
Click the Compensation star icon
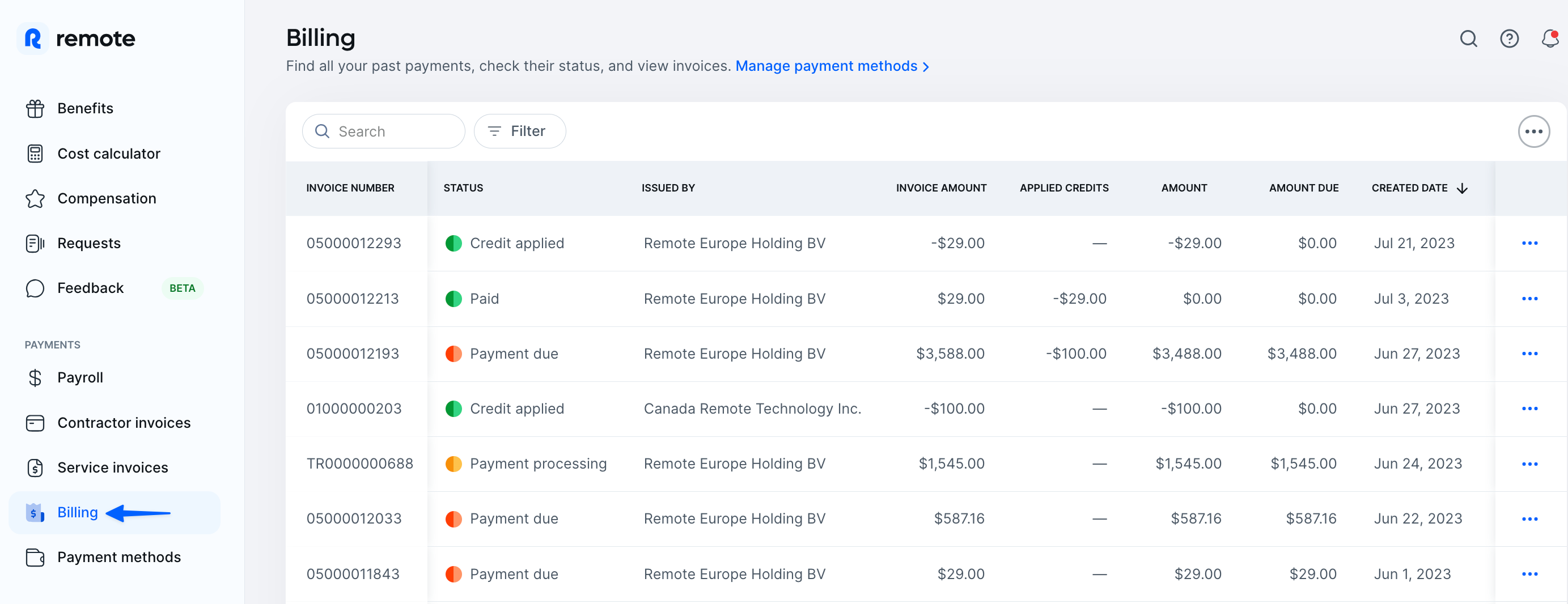pyautogui.click(x=35, y=198)
